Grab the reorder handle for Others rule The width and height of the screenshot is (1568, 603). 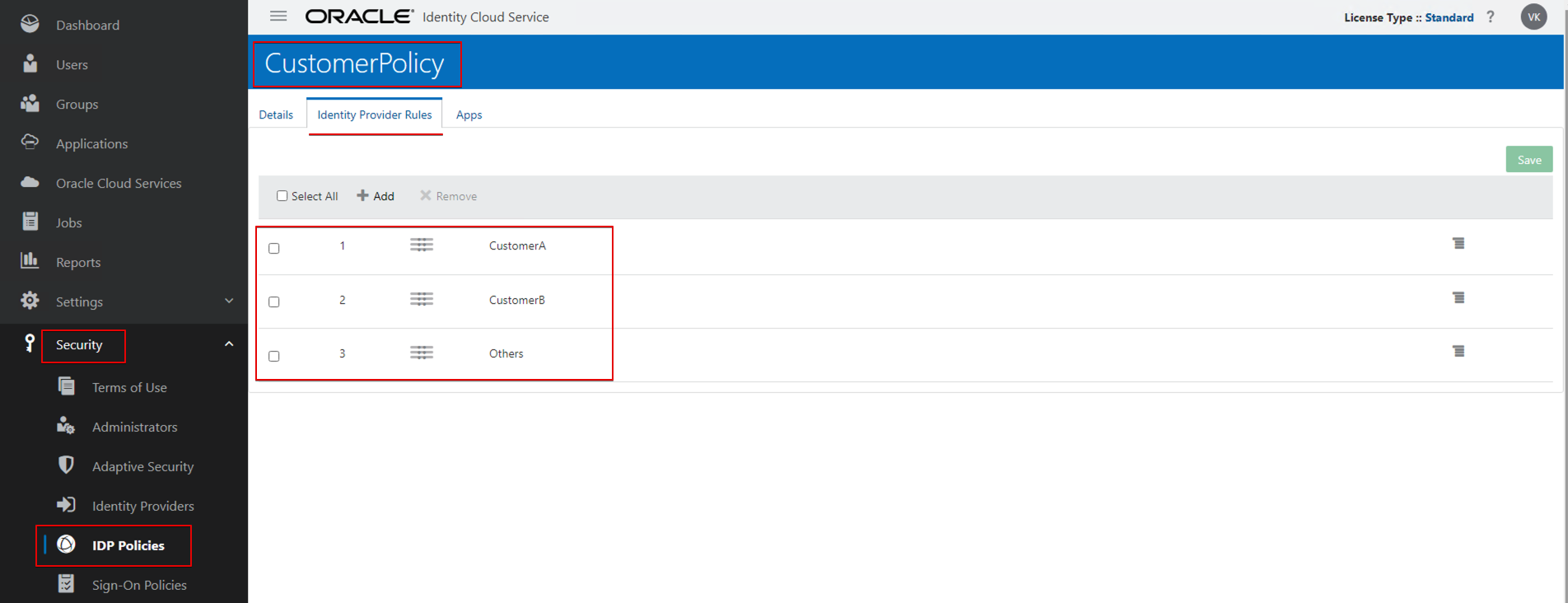point(422,353)
